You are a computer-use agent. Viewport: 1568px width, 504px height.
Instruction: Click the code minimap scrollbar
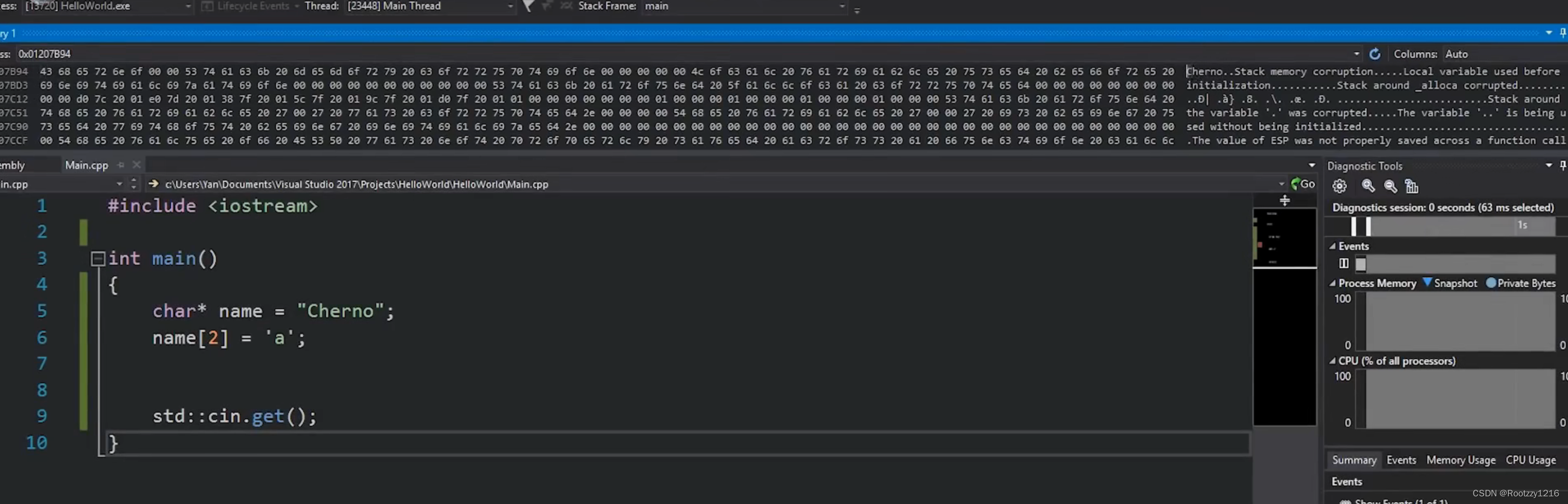click(1285, 316)
